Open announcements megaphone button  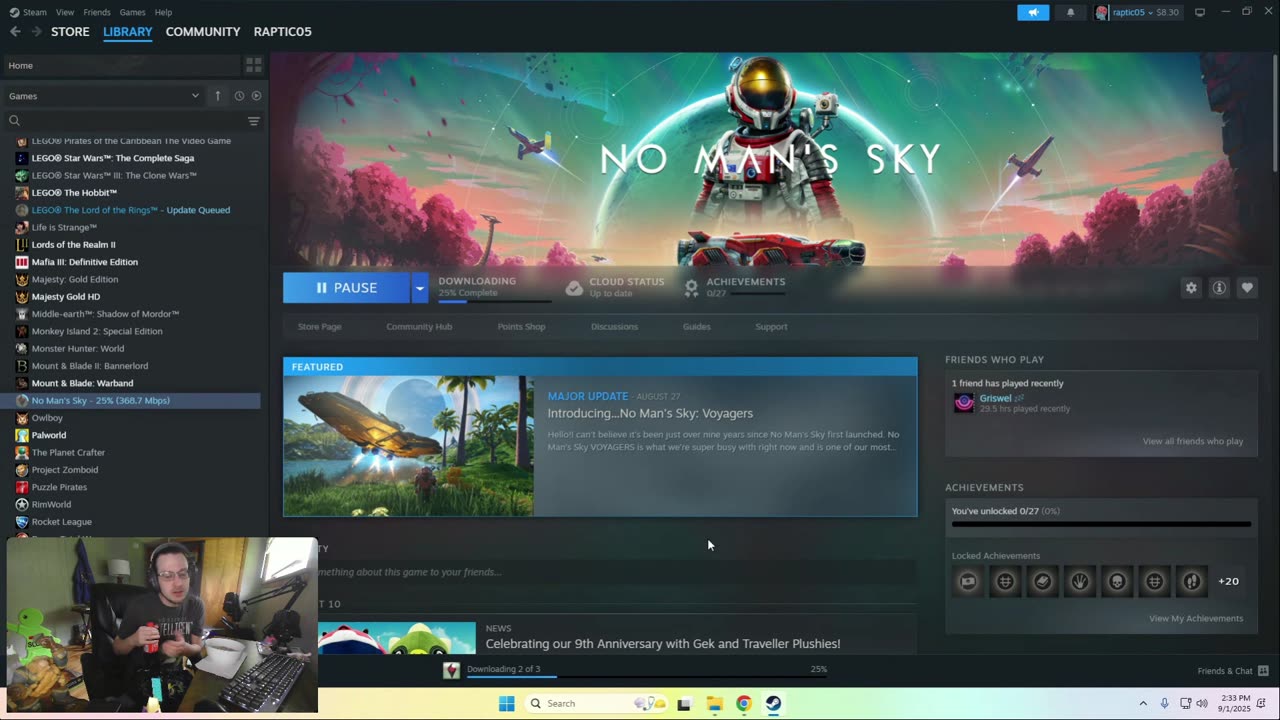(x=1033, y=12)
